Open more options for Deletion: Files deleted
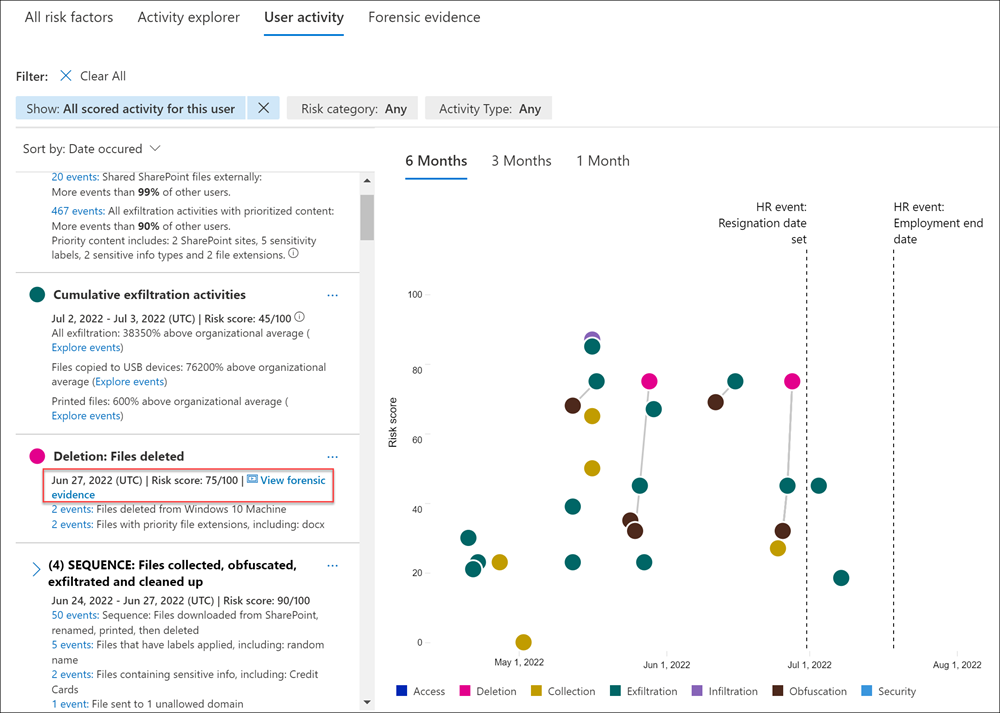Viewport: 1000px width, 713px height. point(333,456)
